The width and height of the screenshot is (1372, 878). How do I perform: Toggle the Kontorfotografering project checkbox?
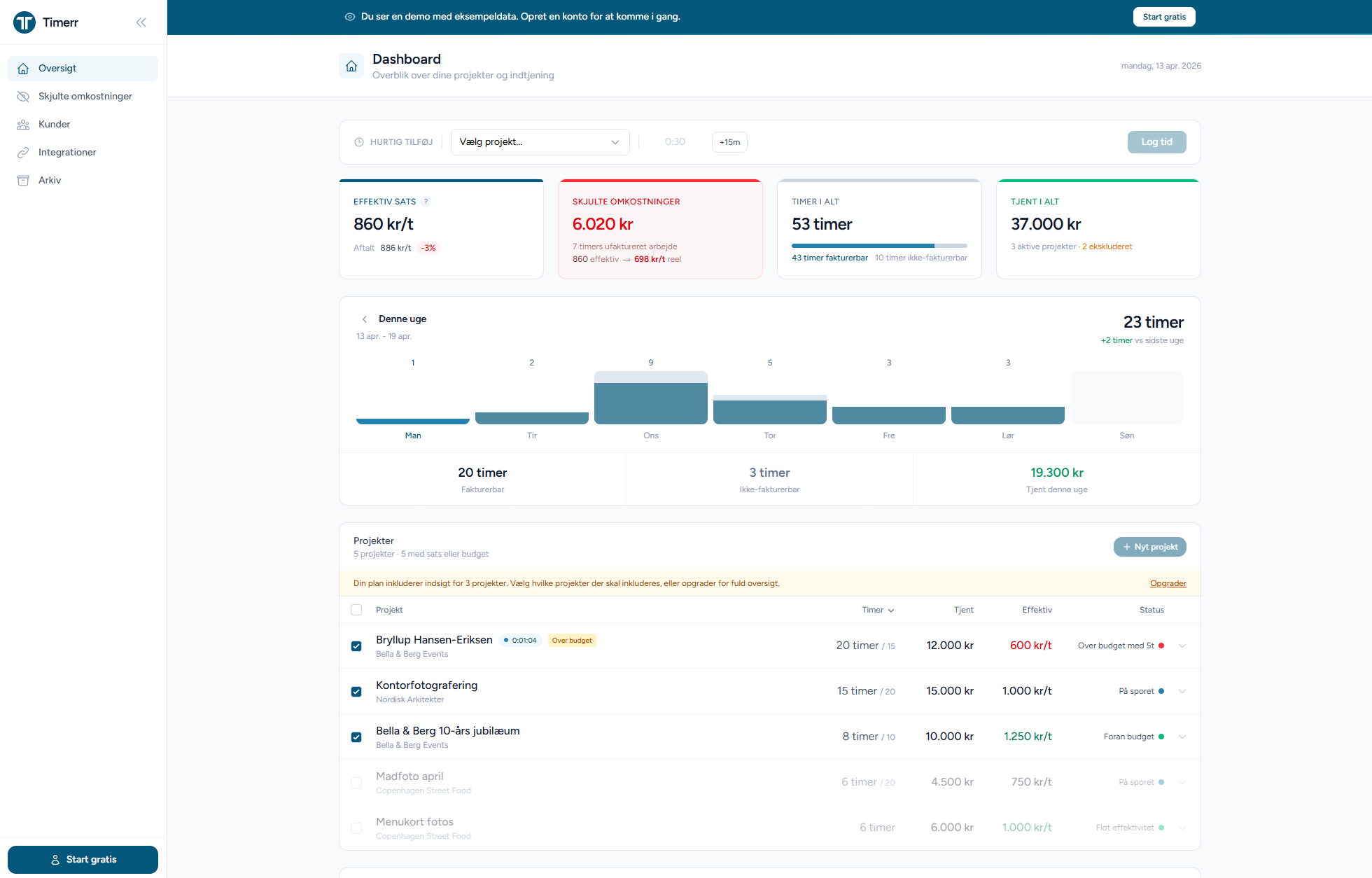pyautogui.click(x=356, y=692)
